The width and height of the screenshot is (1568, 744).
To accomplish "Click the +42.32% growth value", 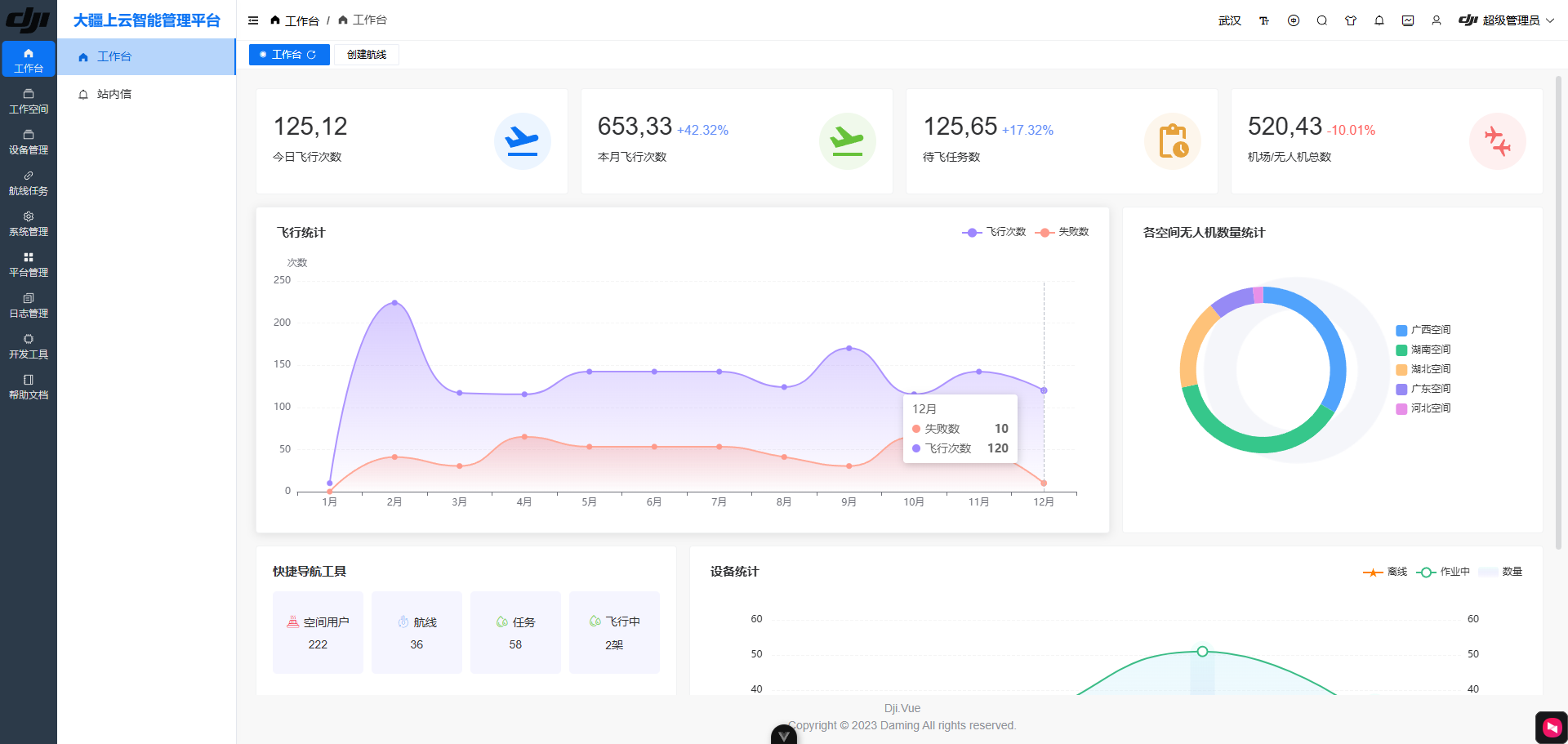I will point(702,131).
